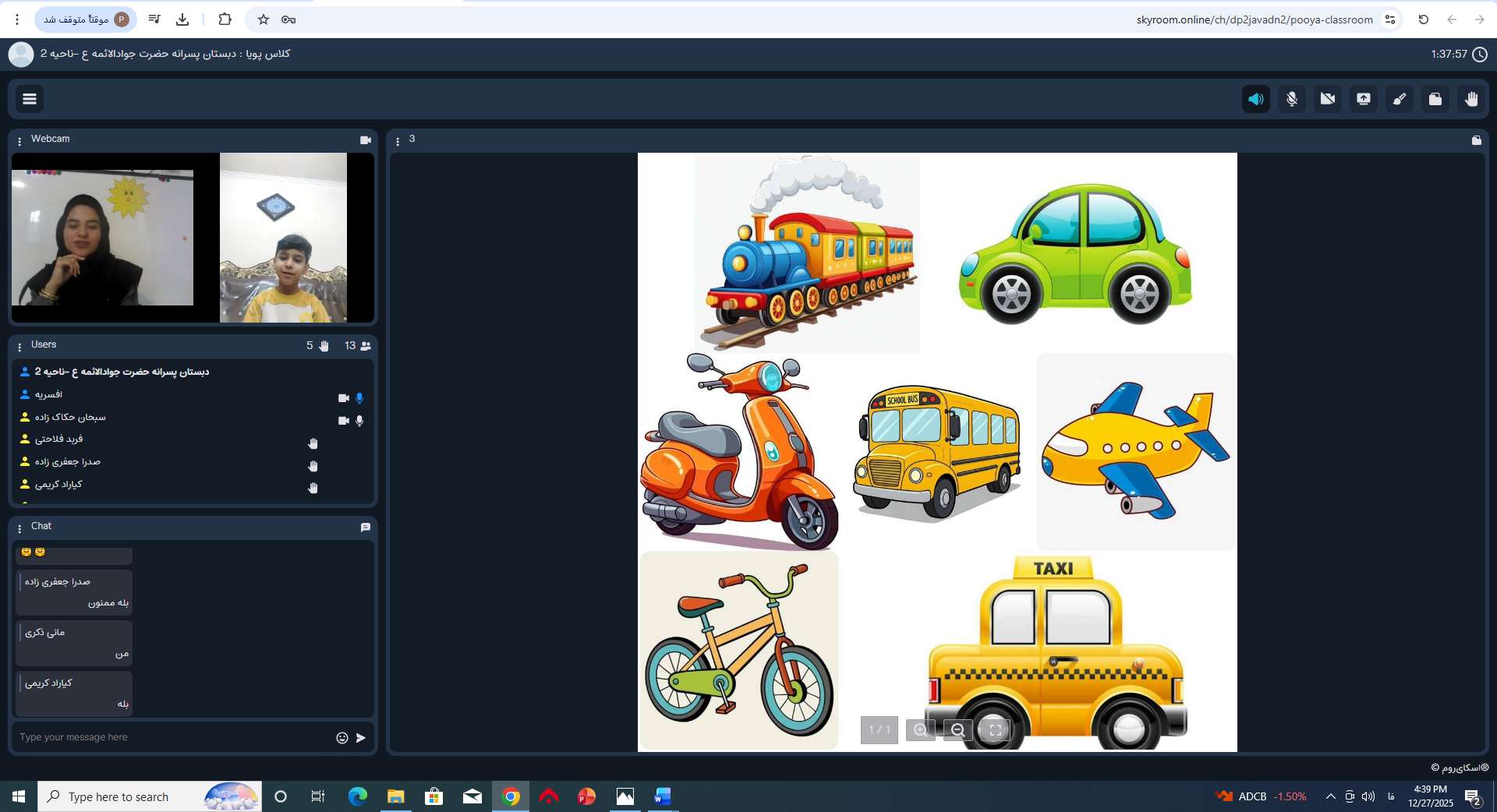This screenshot has height=812, width=1497.
Task: Raise hand with top toolbar button
Action: (x=1471, y=99)
